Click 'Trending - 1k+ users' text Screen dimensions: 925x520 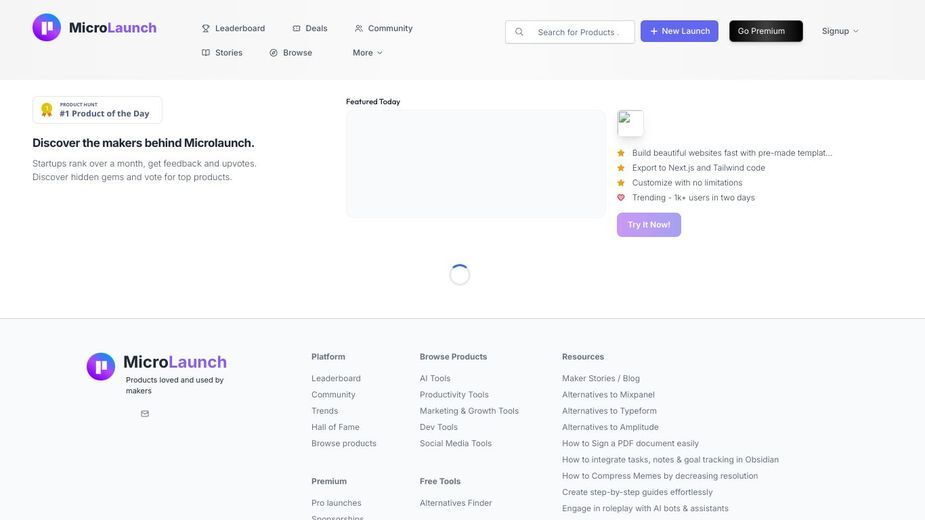pos(693,198)
